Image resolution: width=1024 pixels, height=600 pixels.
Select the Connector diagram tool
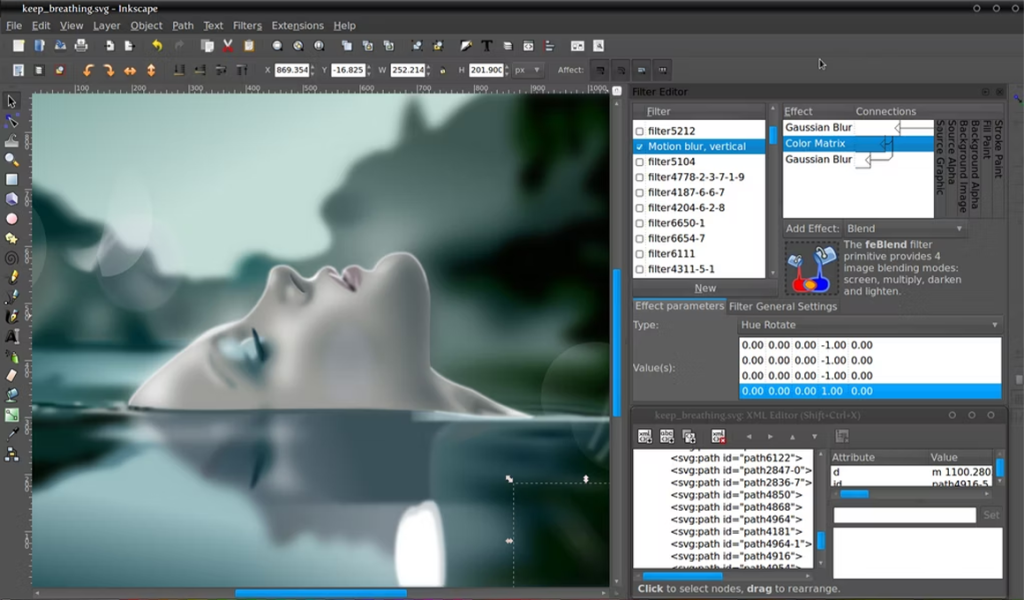[x=11, y=454]
